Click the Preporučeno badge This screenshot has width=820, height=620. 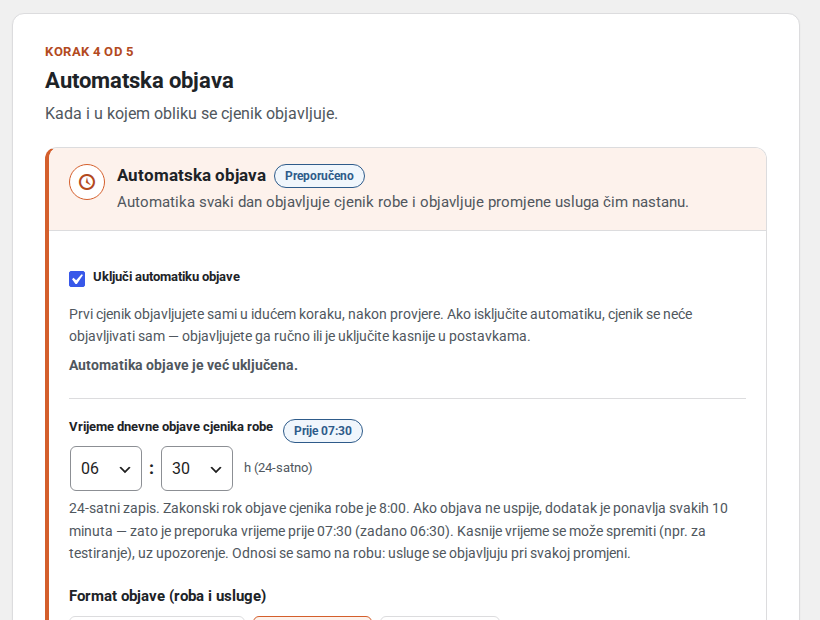point(319,176)
